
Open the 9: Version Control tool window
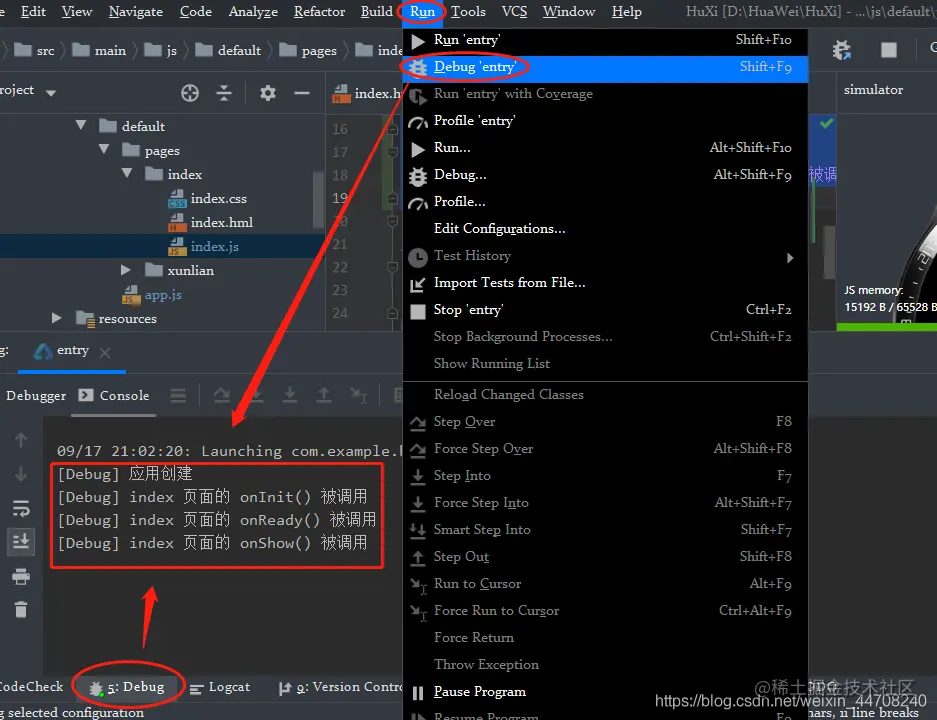click(x=340, y=687)
